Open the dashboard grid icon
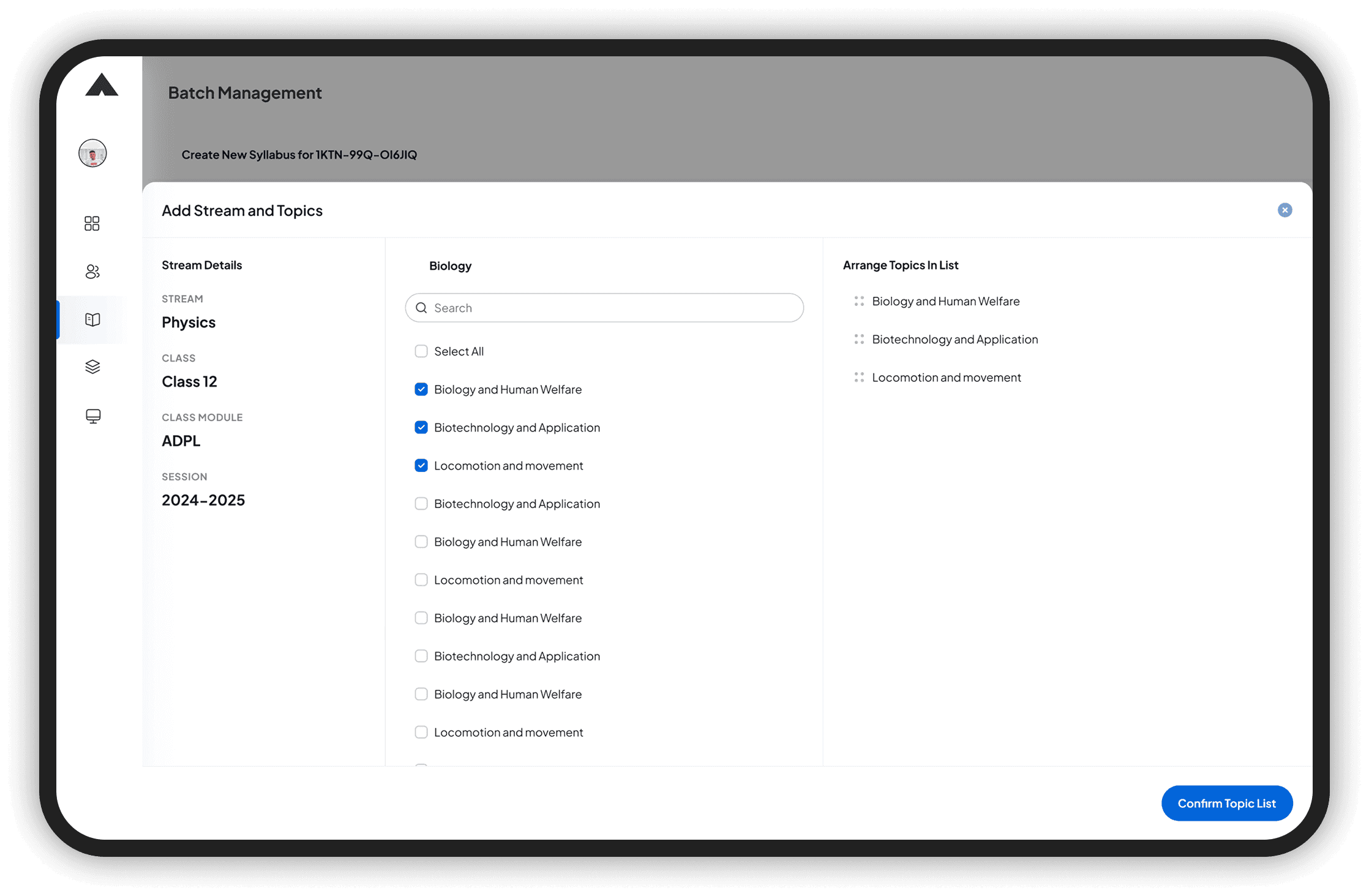The width and height of the screenshot is (1369, 896). pyautogui.click(x=92, y=223)
